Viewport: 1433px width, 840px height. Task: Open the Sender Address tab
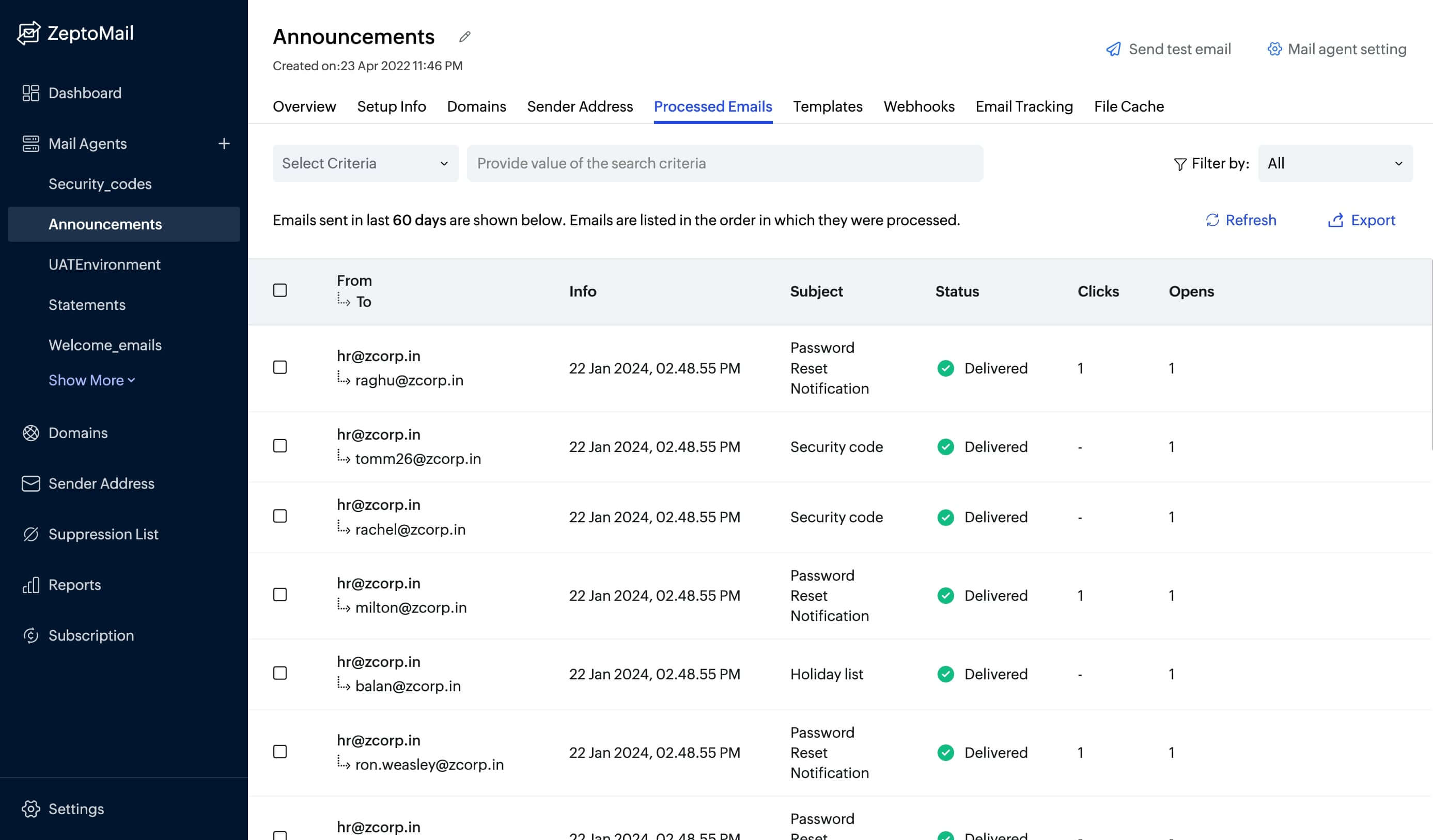[x=580, y=106]
